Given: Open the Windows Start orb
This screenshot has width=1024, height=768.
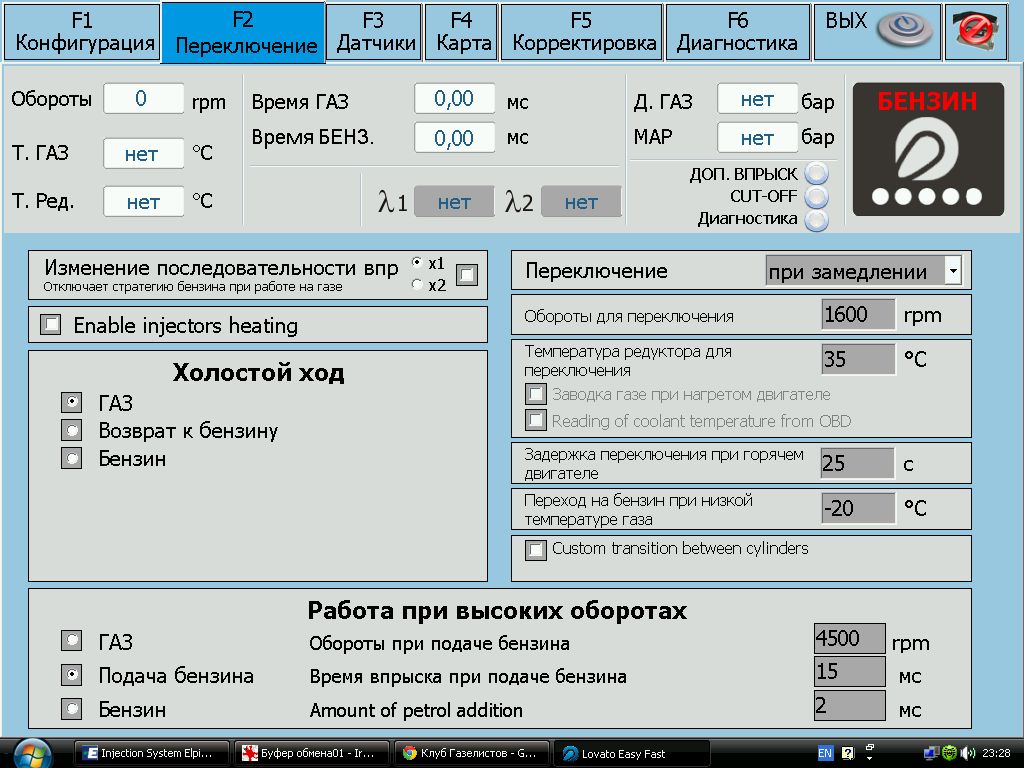Looking at the screenshot, I should [34, 752].
